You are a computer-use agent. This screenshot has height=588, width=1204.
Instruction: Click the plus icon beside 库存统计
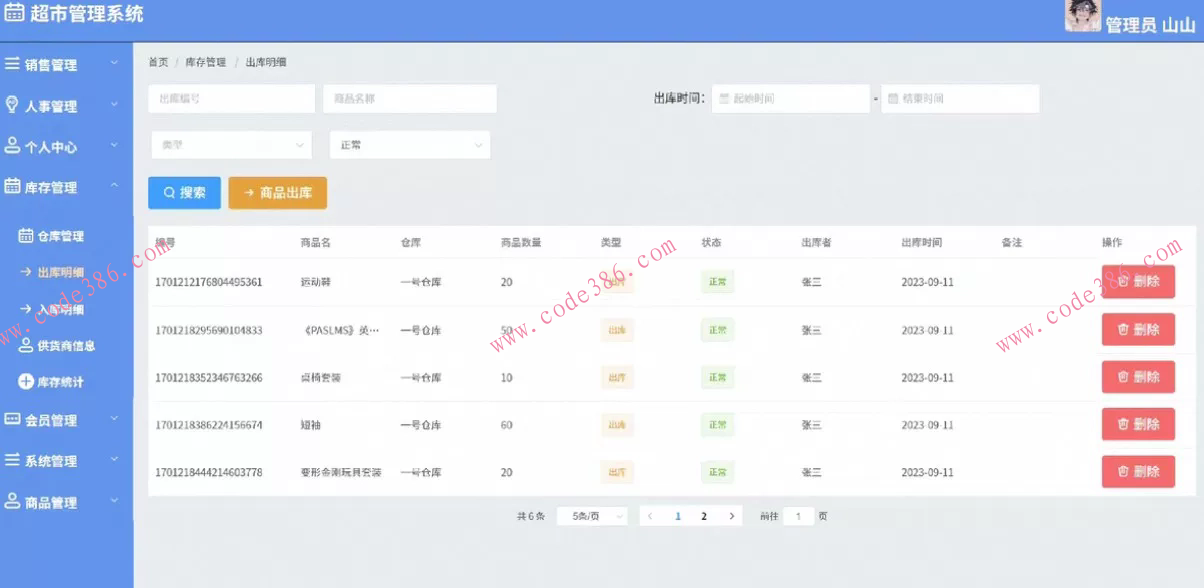(x=26, y=382)
